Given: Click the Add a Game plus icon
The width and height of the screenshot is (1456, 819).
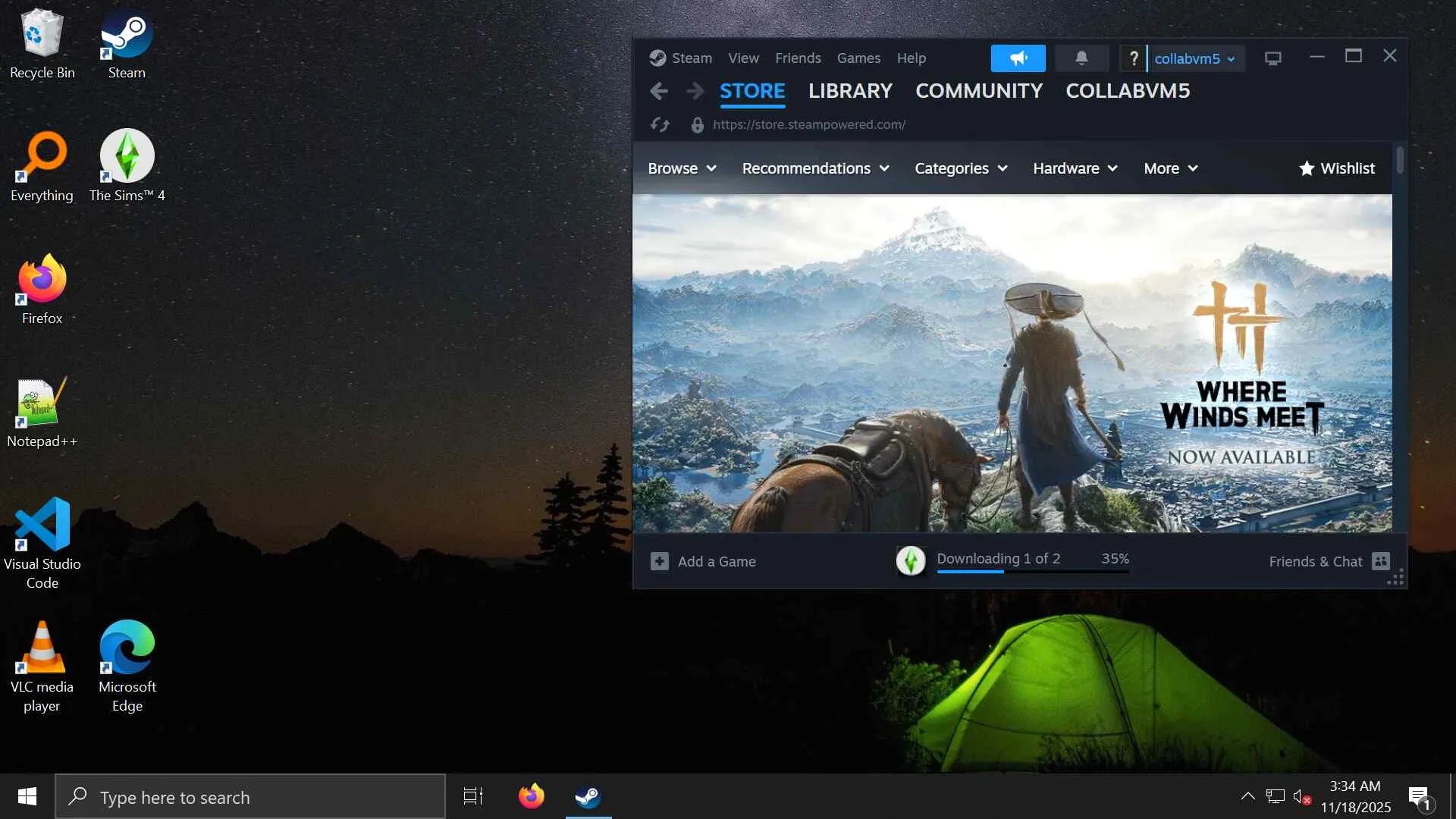Looking at the screenshot, I should click(659, 561).
